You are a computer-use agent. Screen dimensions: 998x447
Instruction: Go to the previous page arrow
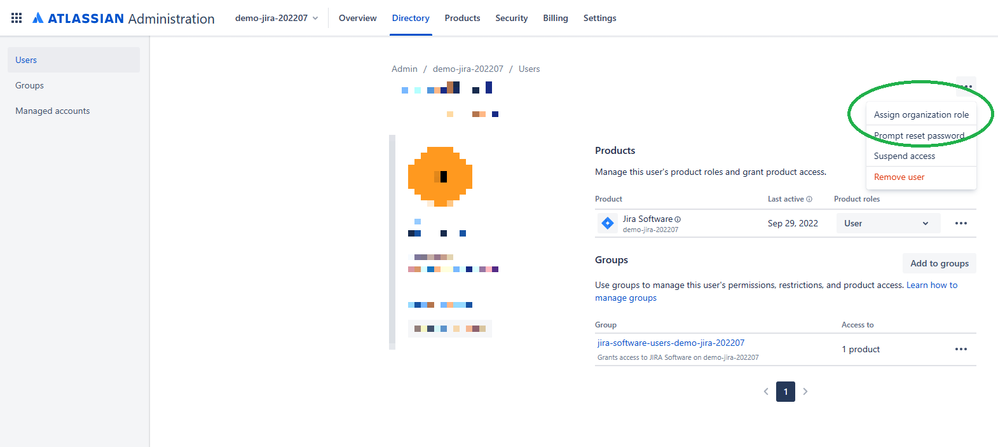pos(766,392)
